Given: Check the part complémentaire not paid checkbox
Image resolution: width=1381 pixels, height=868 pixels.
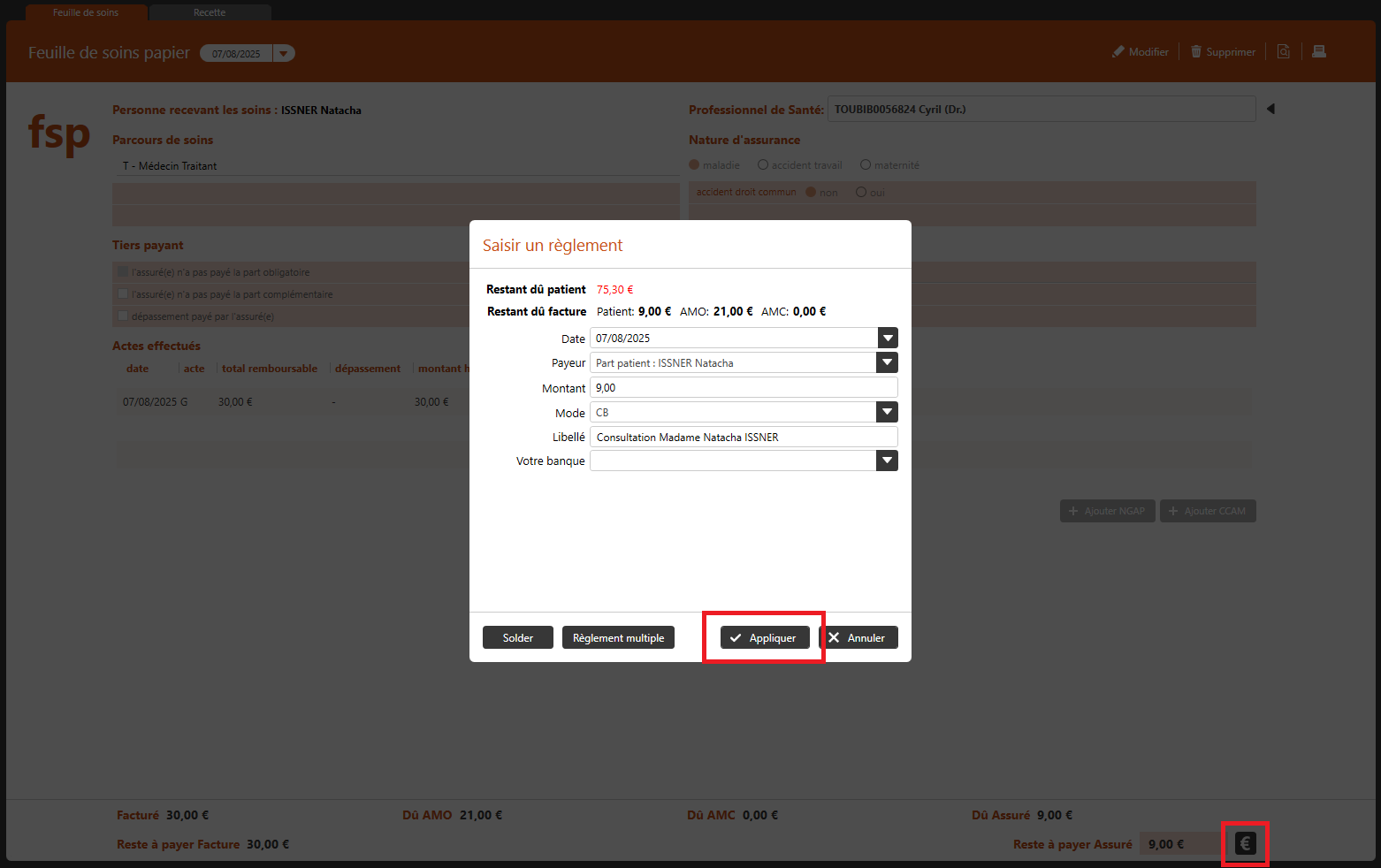Looking at the screenshot, I should (123, 294).
